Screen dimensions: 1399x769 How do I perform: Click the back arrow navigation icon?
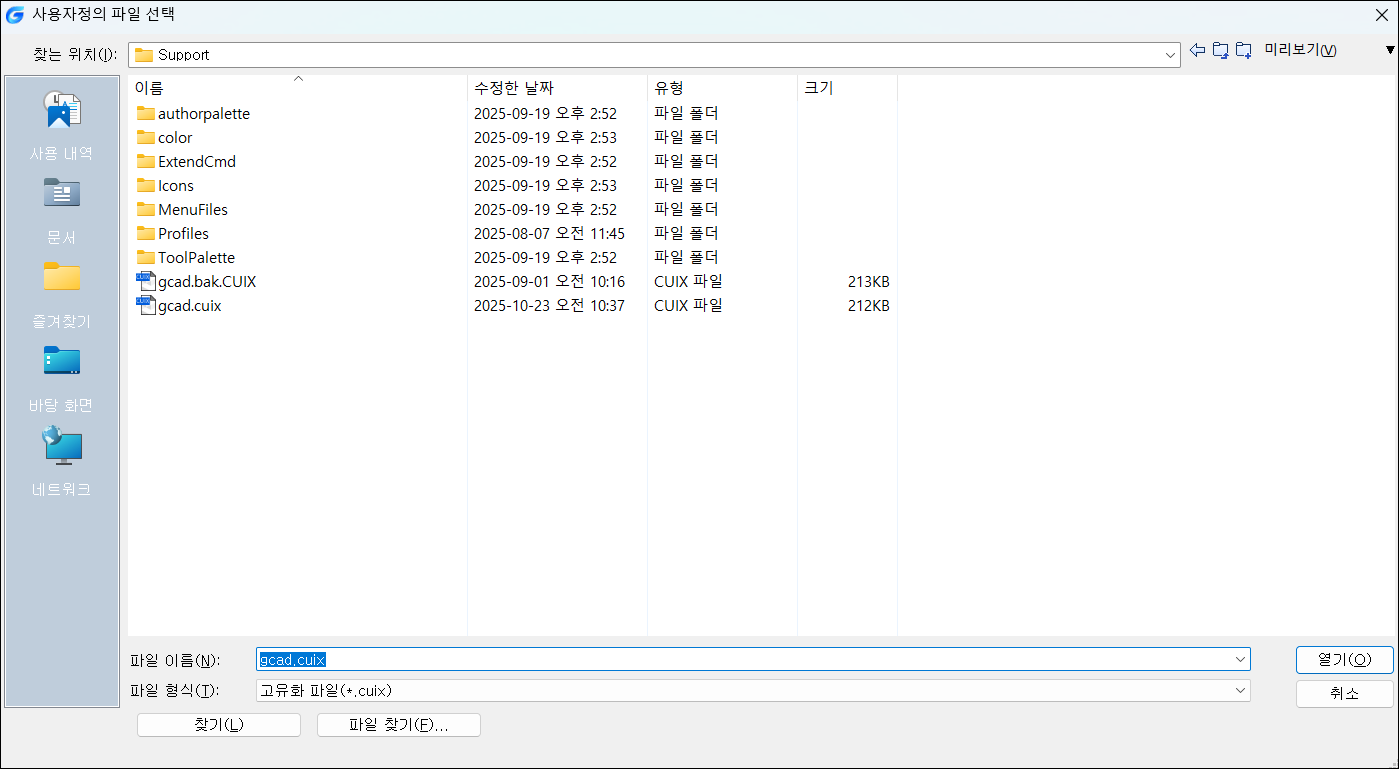(x=1197, y=51)
